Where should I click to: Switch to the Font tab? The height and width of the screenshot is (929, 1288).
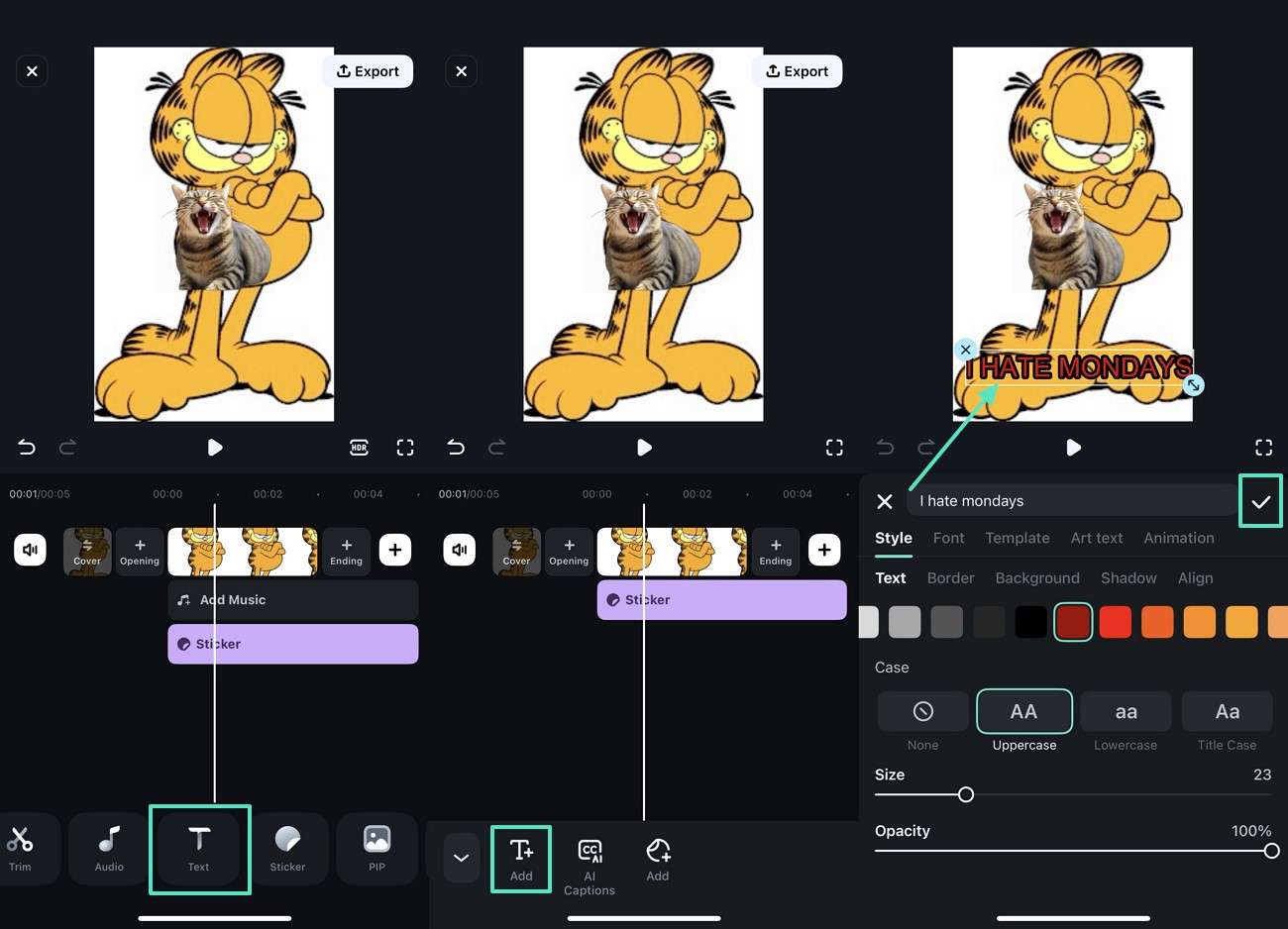948,538
